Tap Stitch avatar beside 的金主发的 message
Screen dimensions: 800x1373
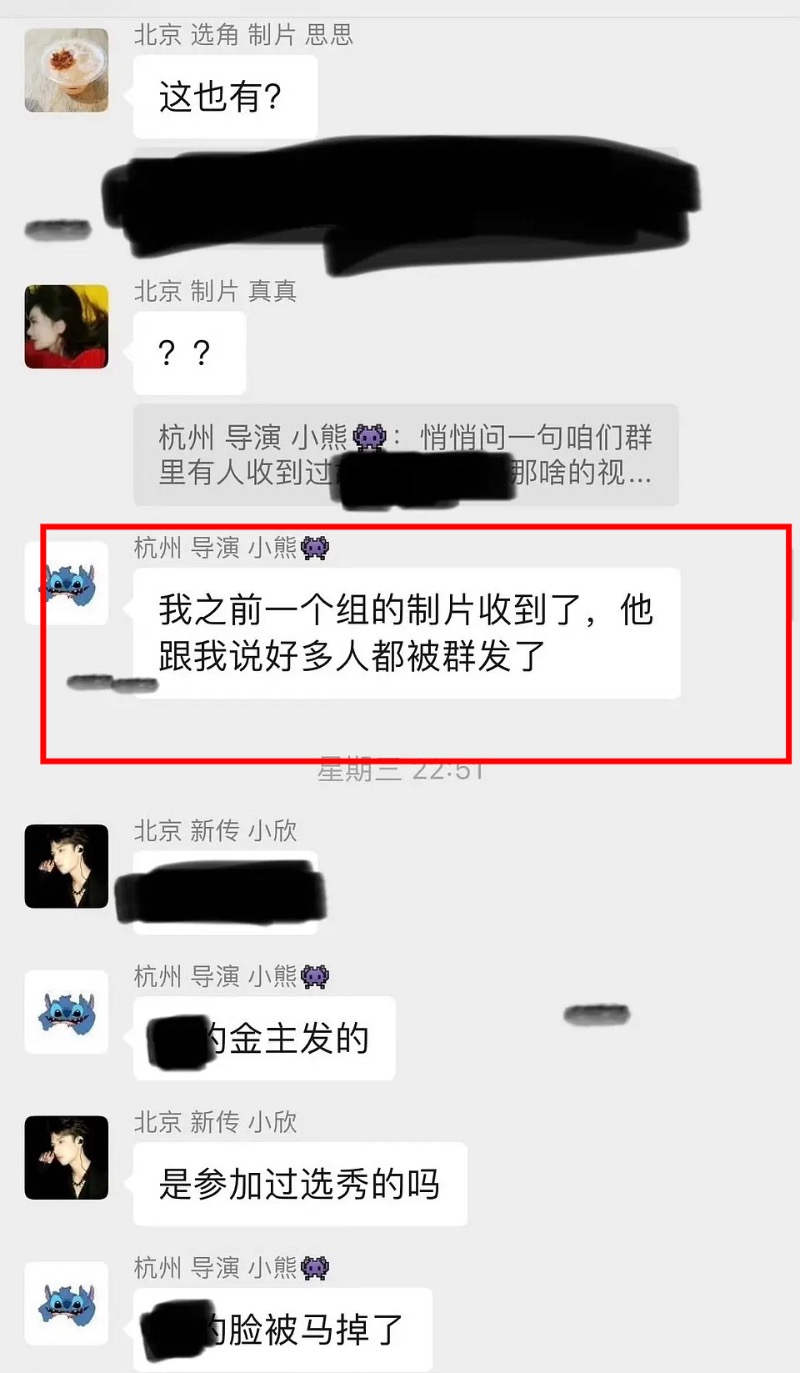[x=66, y=1012]
